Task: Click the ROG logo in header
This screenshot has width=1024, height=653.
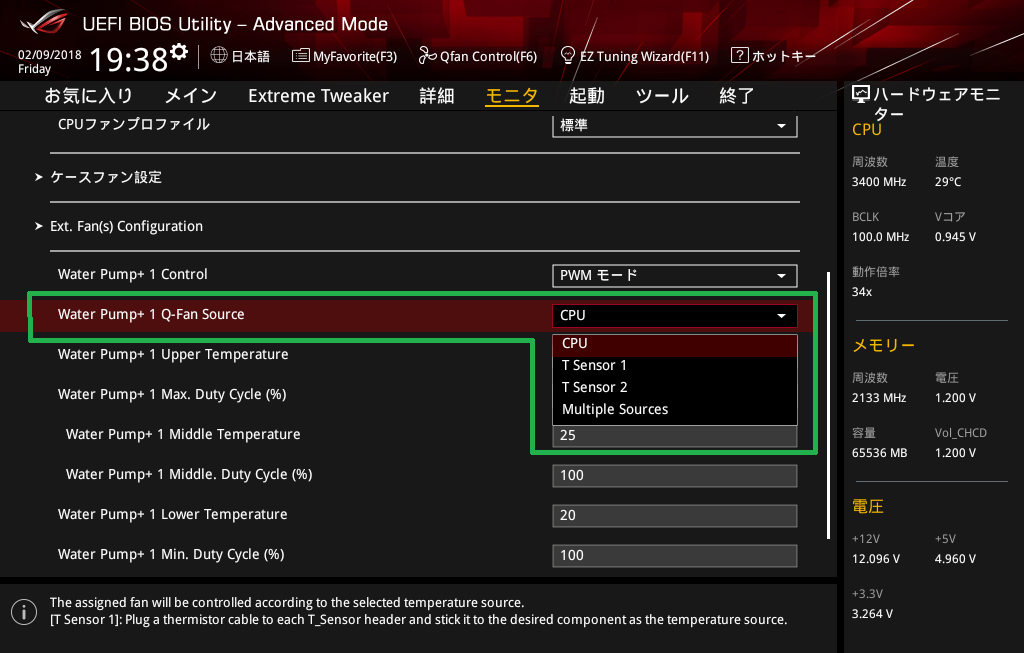Action: tap(44, 22)
